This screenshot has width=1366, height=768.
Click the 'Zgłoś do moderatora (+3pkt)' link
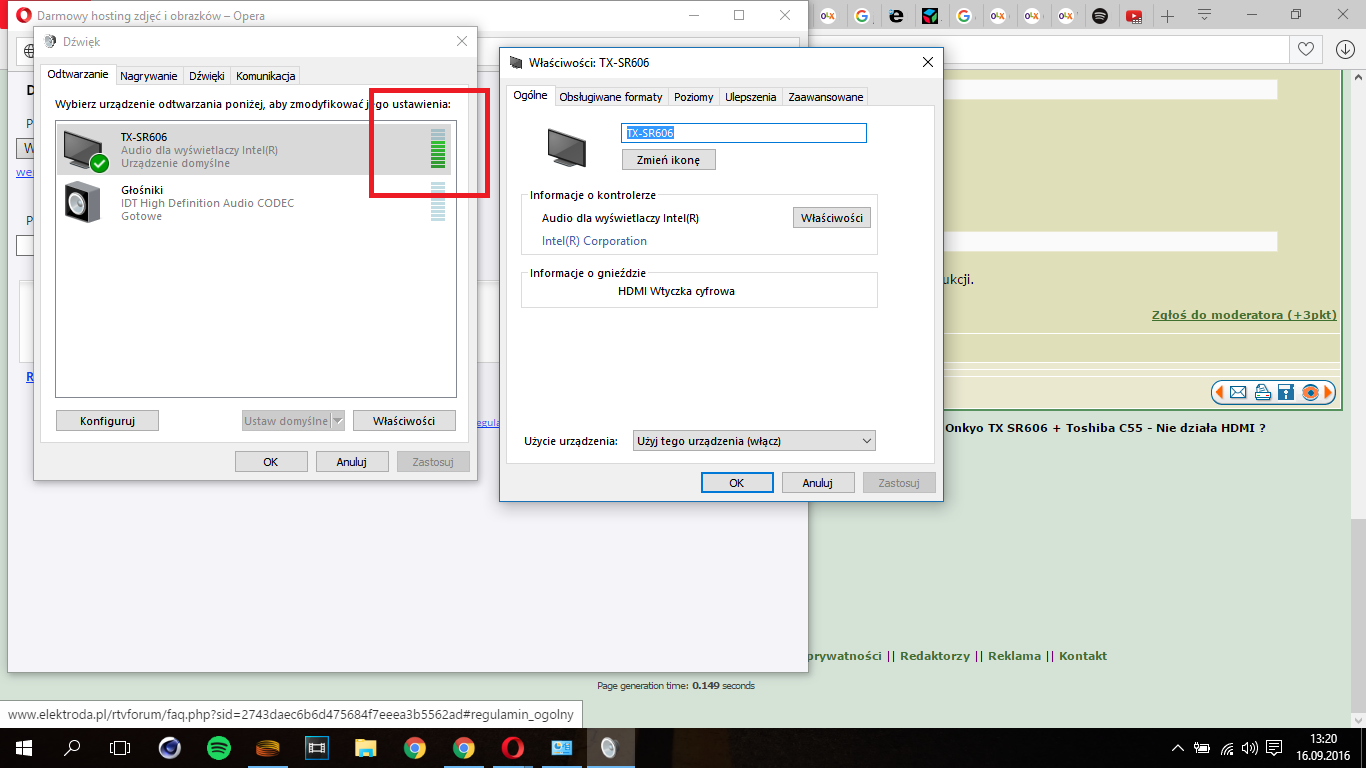1244,315
